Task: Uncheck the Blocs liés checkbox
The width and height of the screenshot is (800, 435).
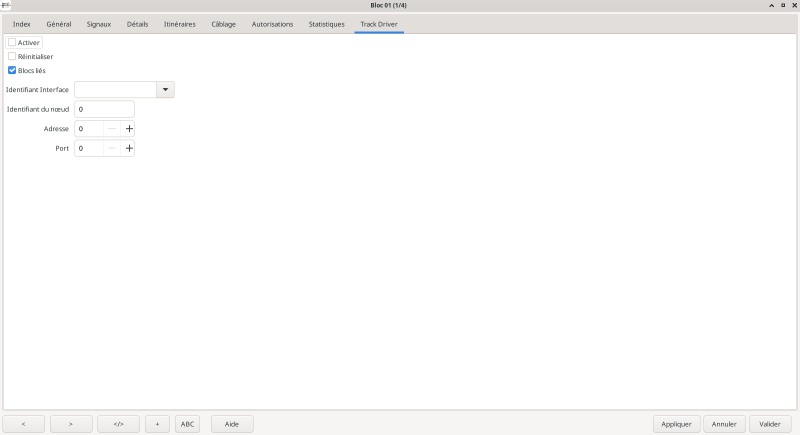Action: pos(12,71)
